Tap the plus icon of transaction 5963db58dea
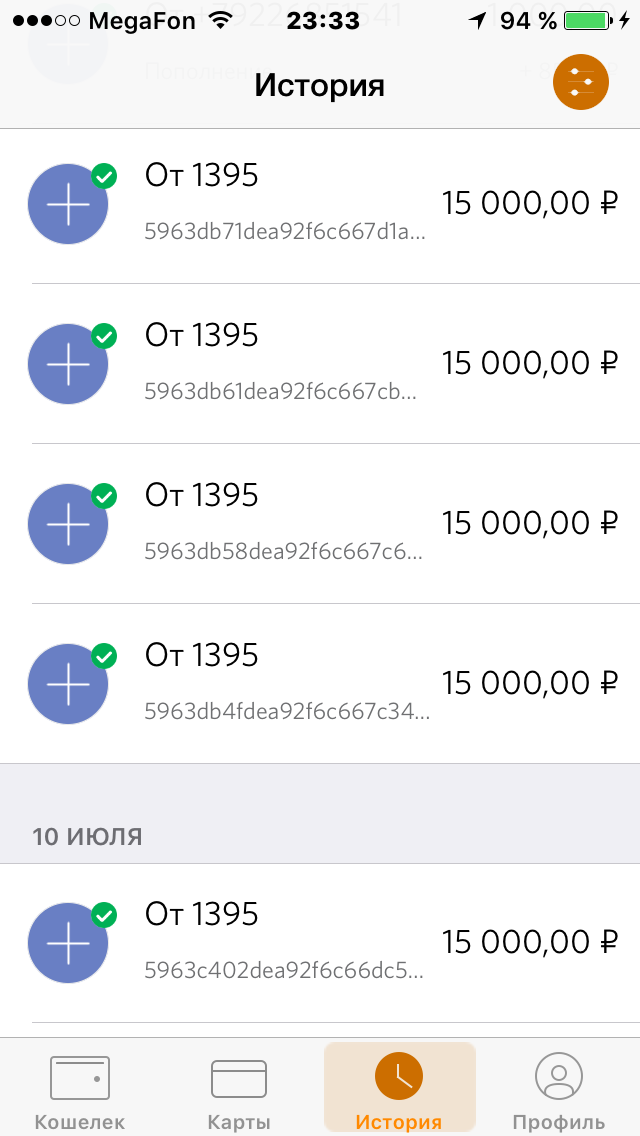 68,524
